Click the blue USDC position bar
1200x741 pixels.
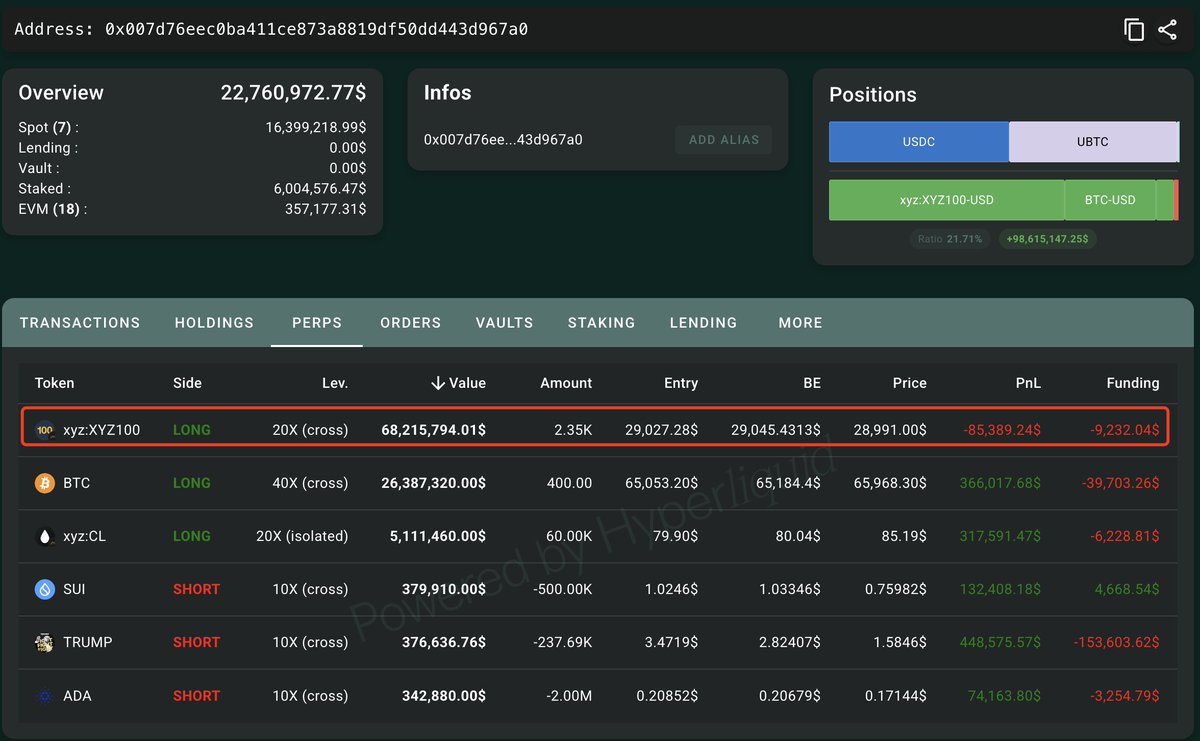(x=919, y=142)
